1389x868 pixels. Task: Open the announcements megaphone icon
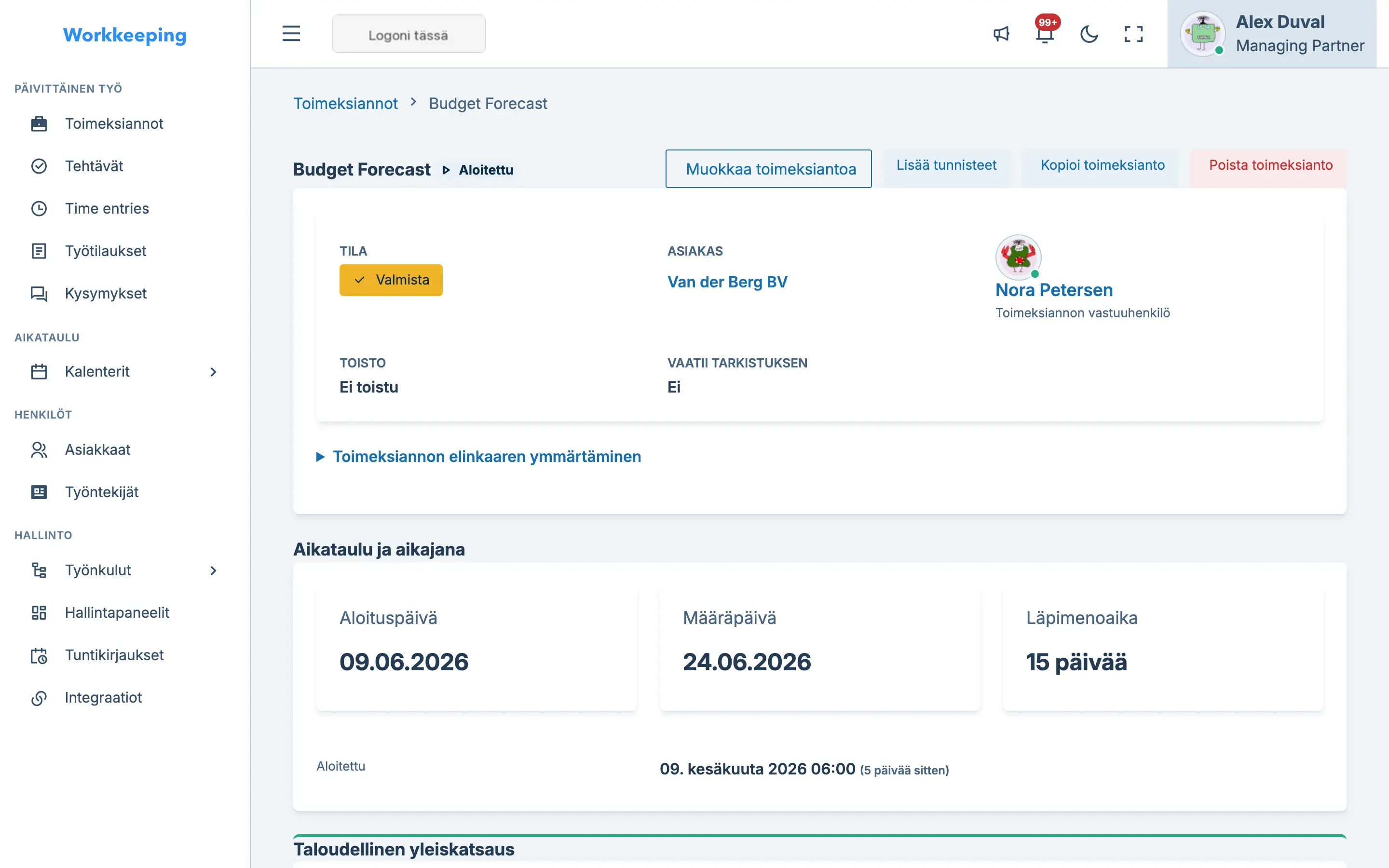tap(1001, 34)
